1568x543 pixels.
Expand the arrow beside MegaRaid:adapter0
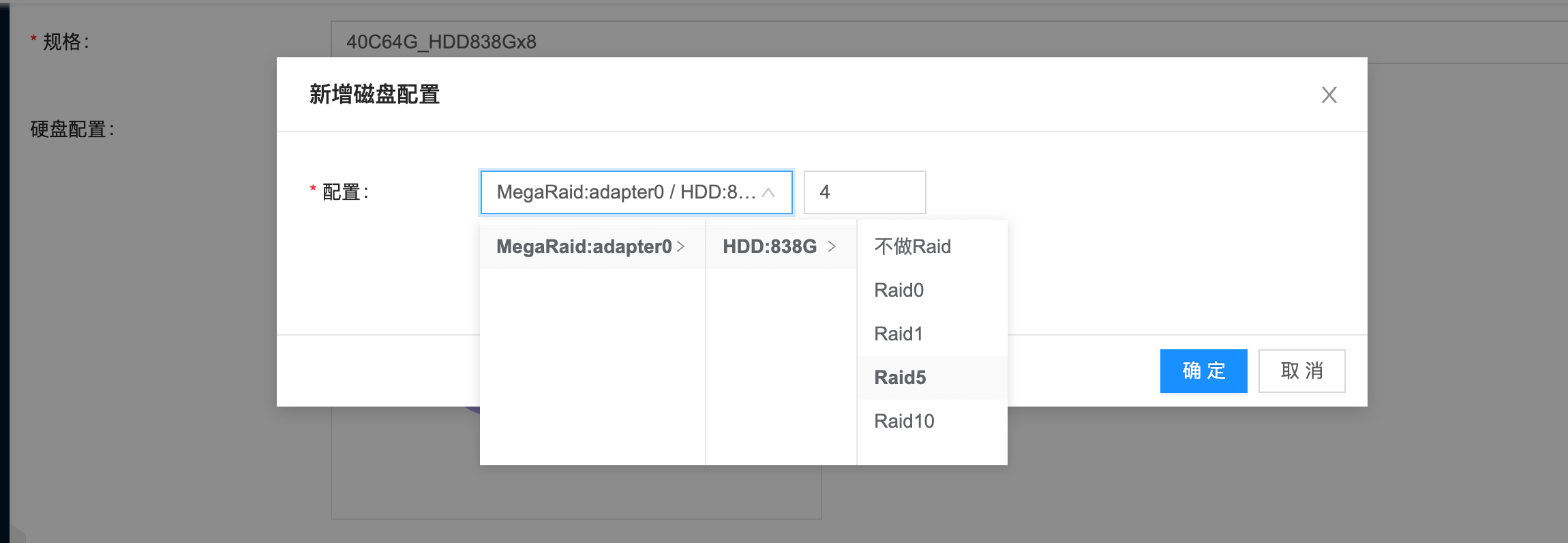click(x=681, y=246)
